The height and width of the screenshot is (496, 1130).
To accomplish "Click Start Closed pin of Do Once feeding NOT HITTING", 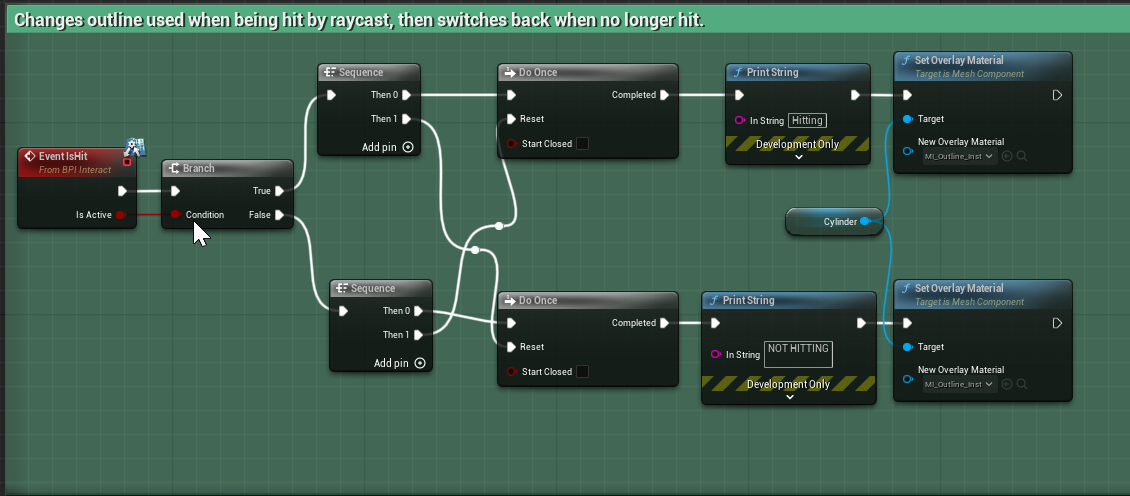I will [x=511, y=371].
